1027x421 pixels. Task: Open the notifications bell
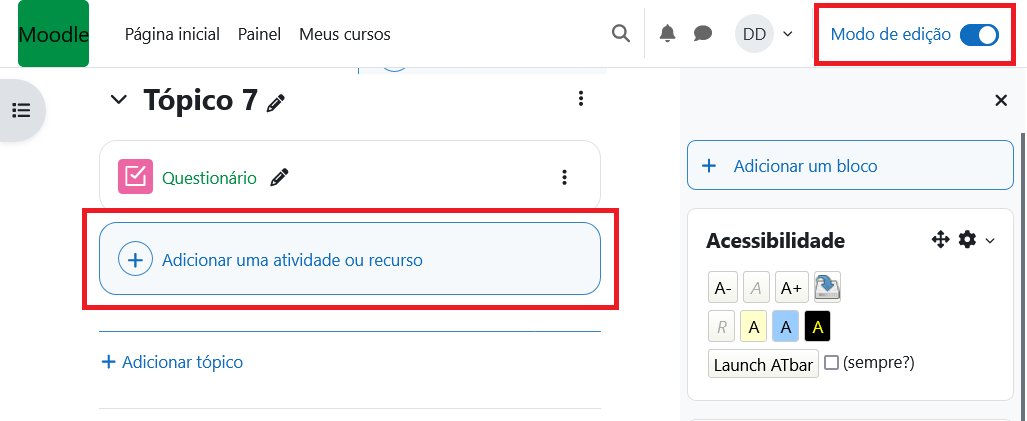pyautogui.click(x=668, y=34)
